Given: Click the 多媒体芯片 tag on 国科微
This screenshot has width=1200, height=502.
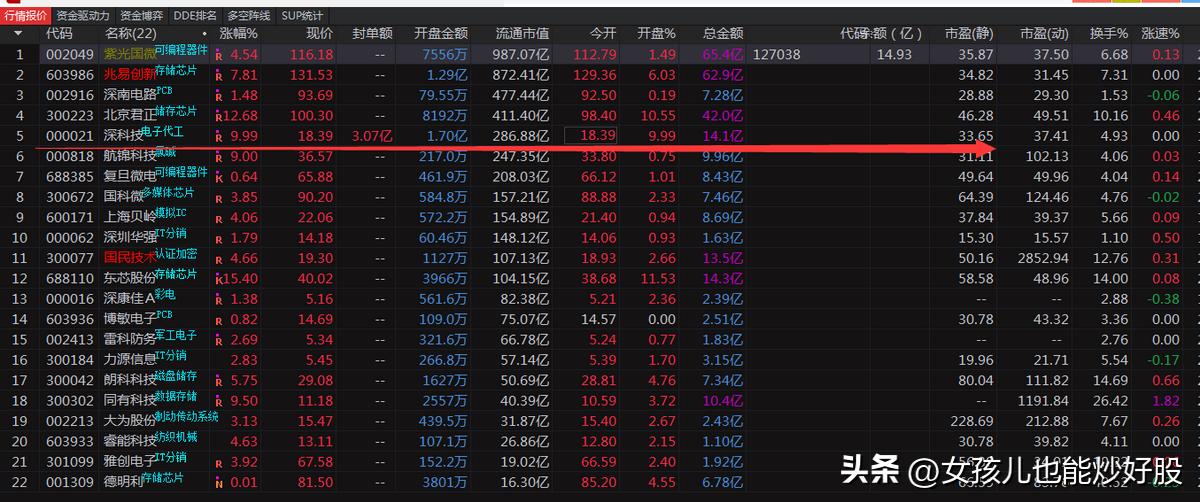Looking at the screenshot, I should [x=167, y=193].
